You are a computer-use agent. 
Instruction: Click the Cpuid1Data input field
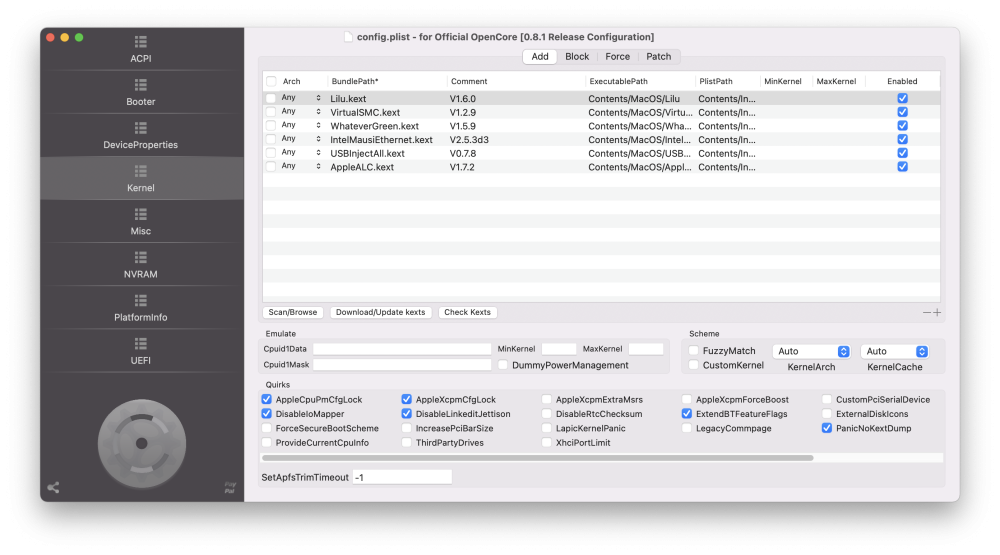point(402,349)
